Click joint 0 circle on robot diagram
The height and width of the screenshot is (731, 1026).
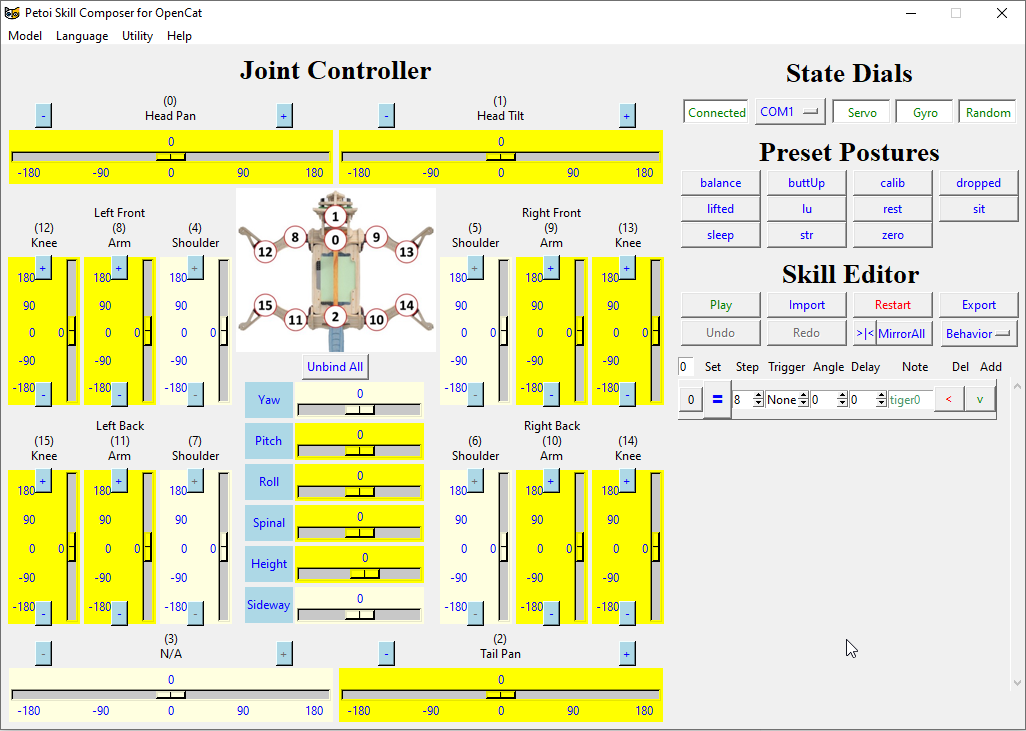[335, 240]
